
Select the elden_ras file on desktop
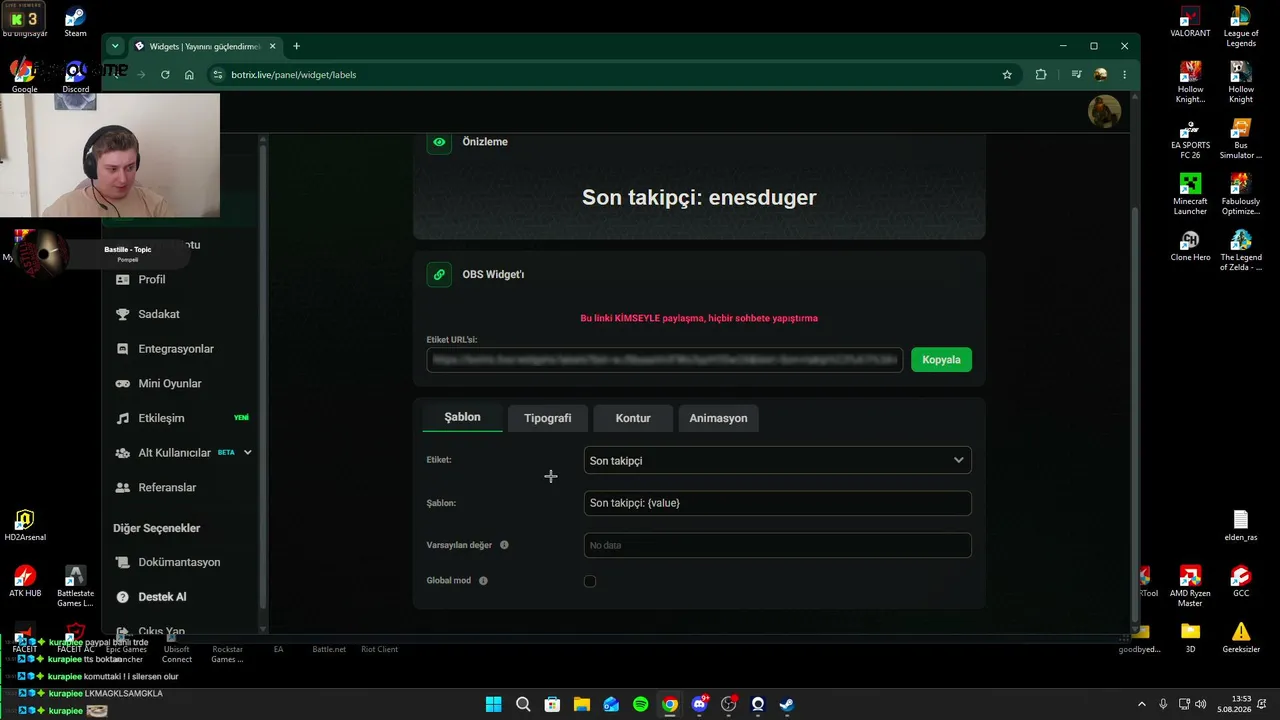pyautogui.click(x=1241, y=526)
